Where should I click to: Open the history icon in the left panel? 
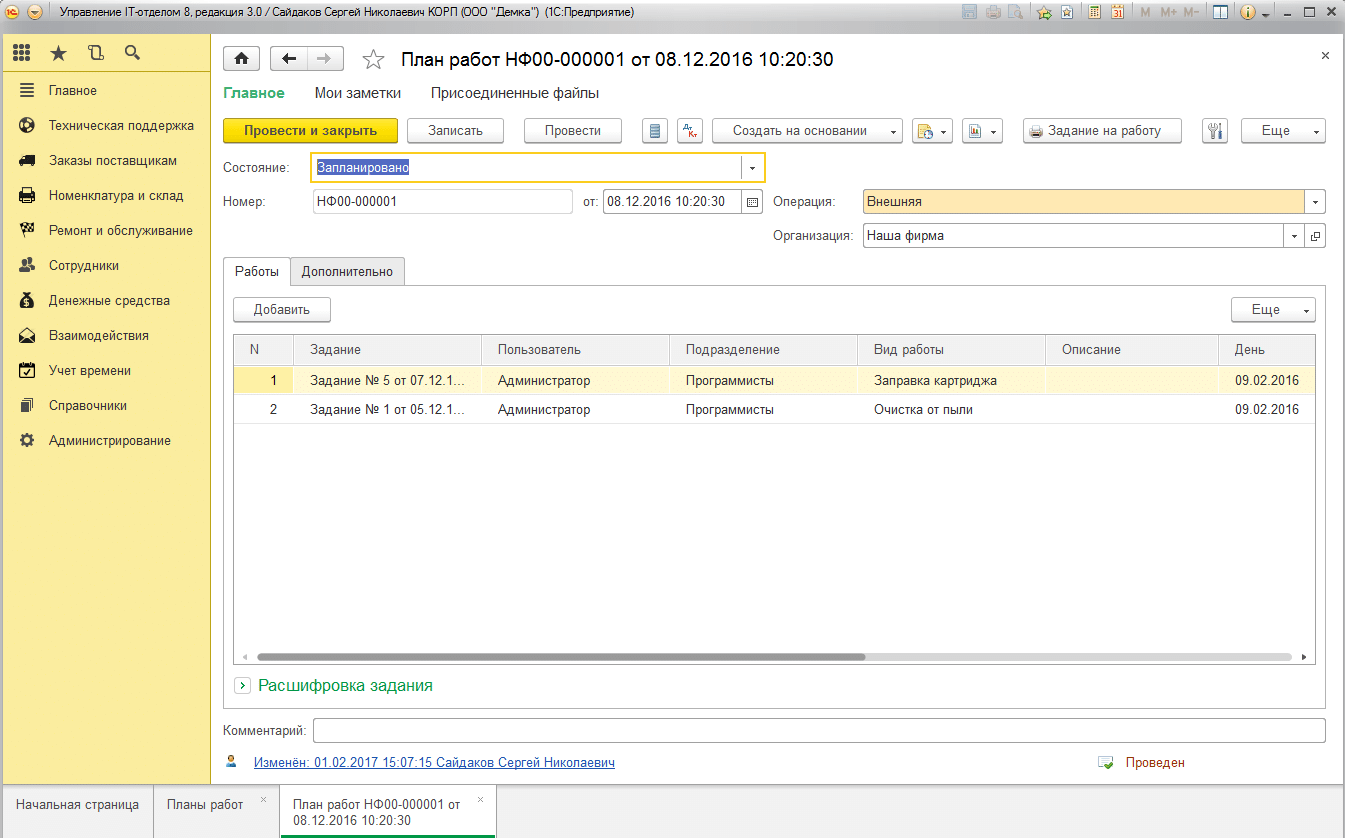coord(96,53)
